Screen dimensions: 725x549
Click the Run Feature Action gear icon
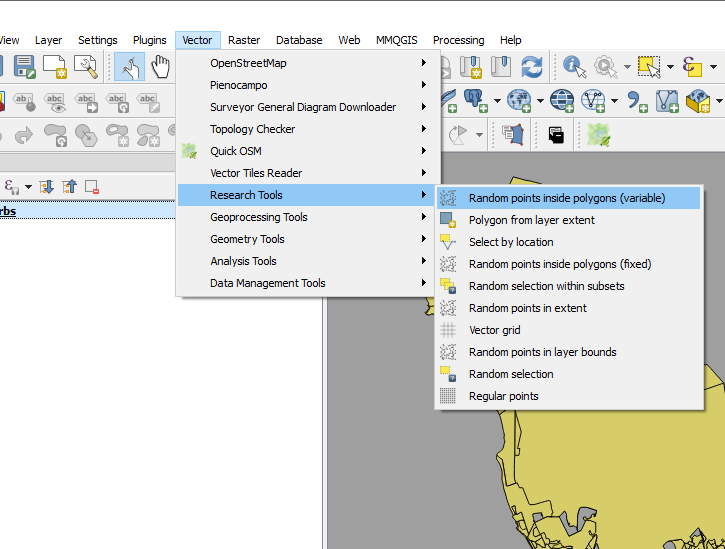click(606, 67)
